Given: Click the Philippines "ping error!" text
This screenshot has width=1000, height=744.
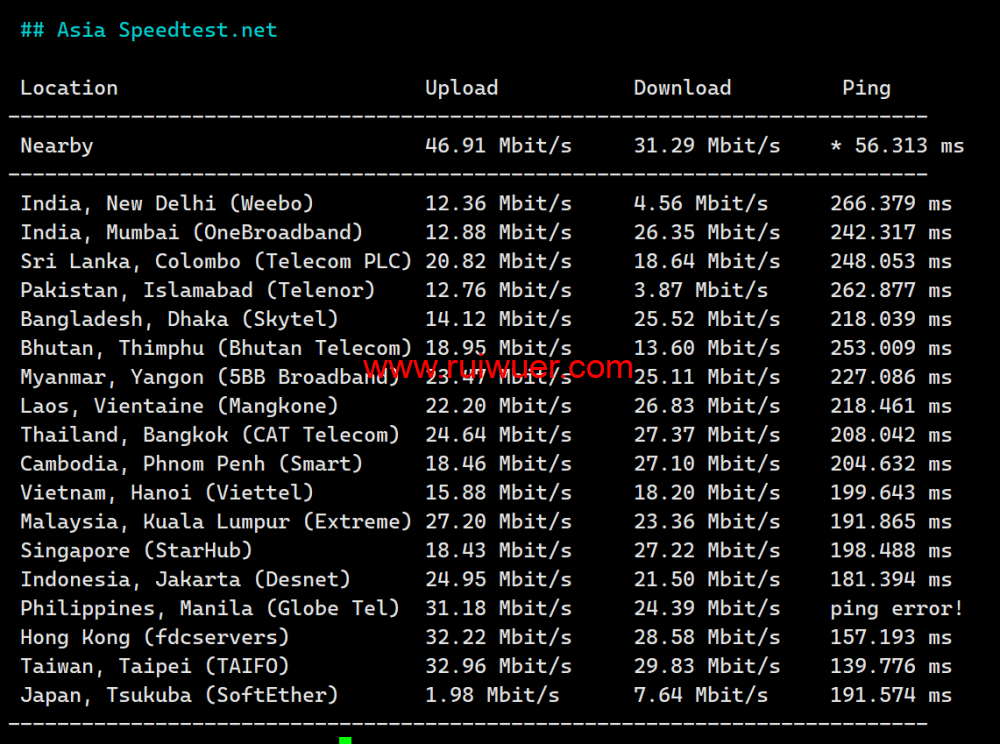Looking at the screenshot, I should coord(896,609).
